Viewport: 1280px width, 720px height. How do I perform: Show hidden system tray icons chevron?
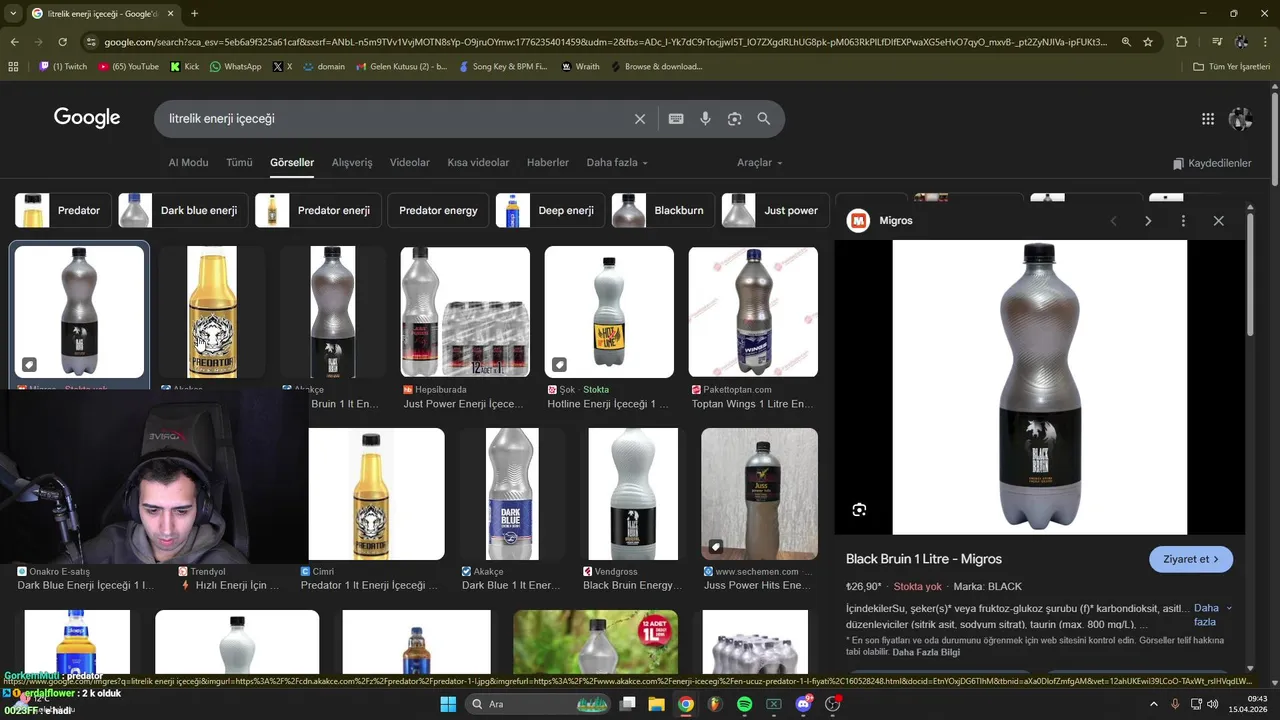point(1153,704)
